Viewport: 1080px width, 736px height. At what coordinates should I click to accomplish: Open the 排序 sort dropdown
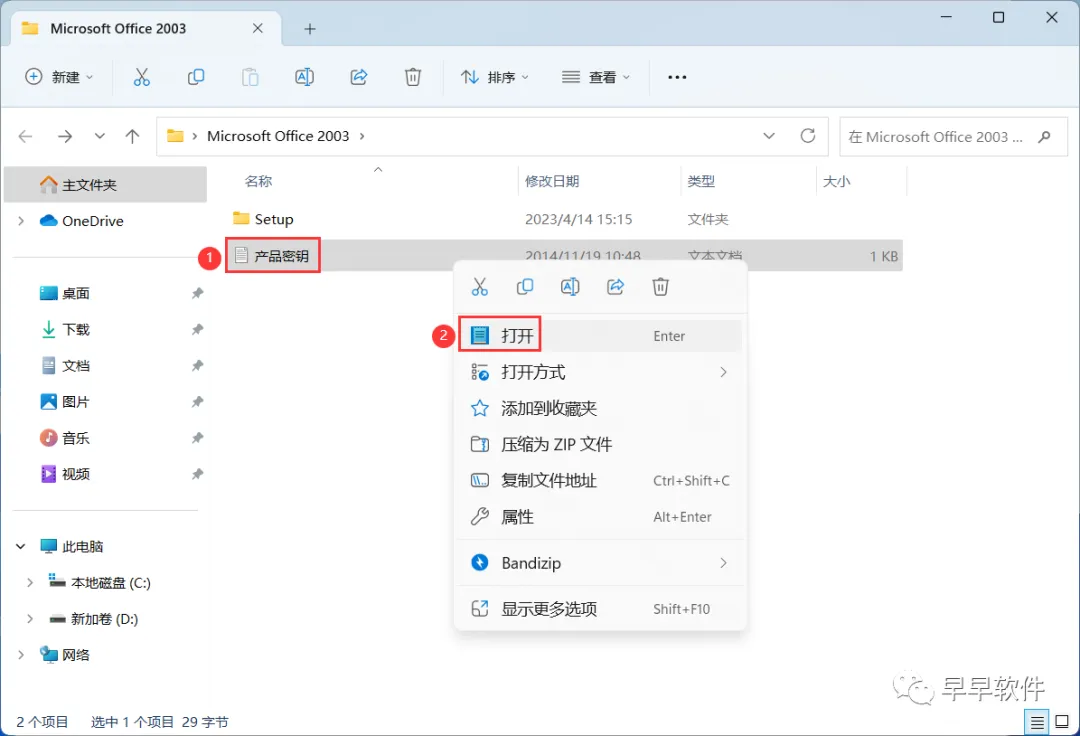pos(495,77)
